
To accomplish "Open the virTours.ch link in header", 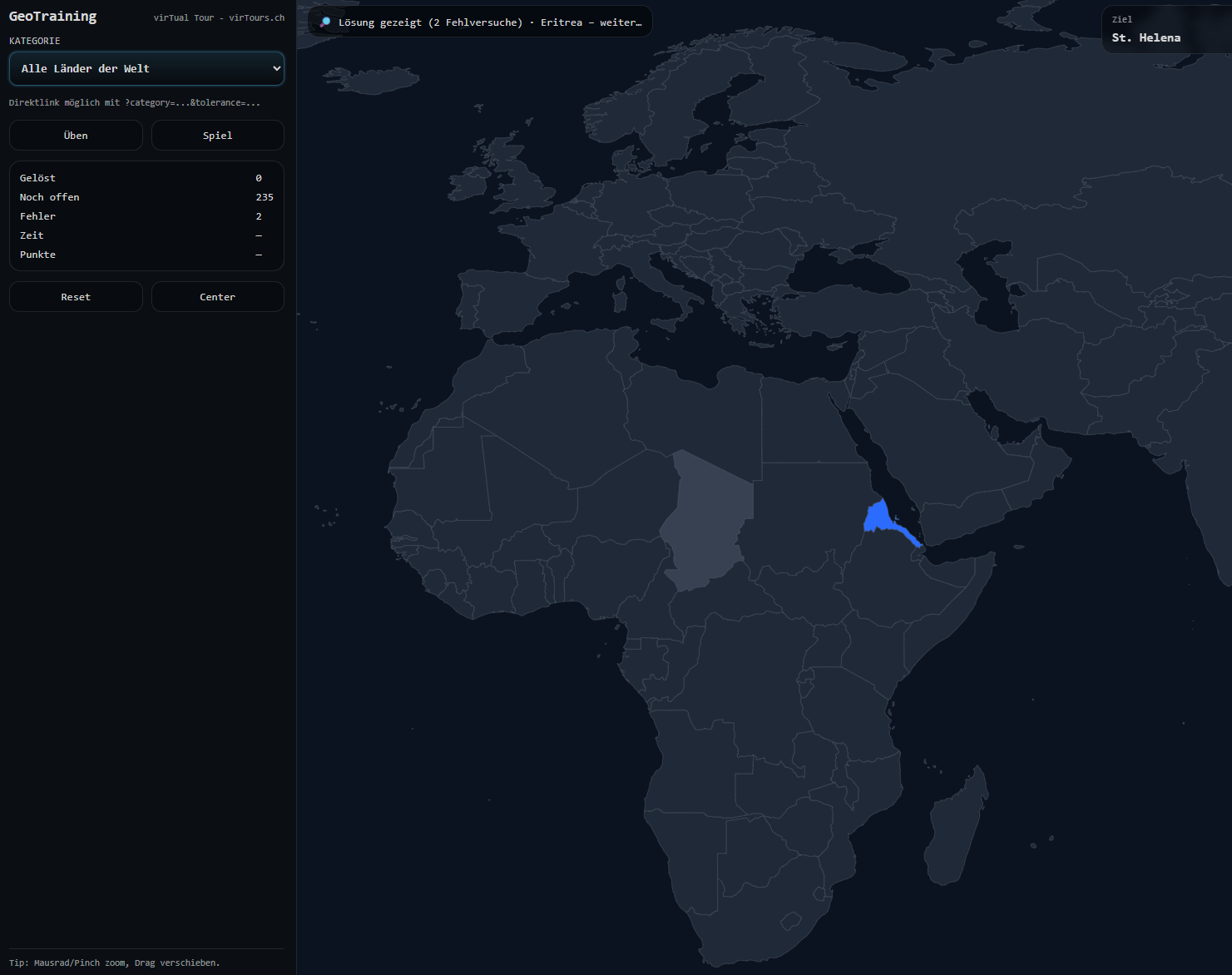I will pyautogui.click(x=256, y=17).
